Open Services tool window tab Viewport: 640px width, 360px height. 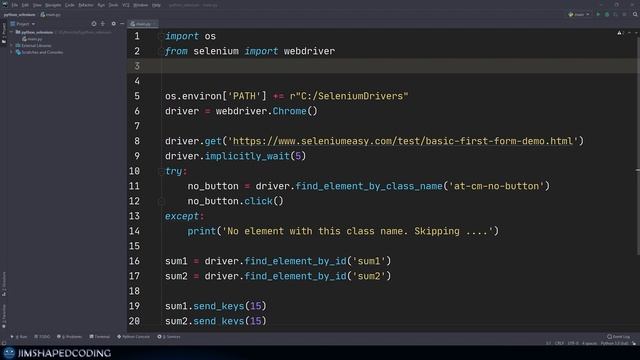tap(169, 337)
